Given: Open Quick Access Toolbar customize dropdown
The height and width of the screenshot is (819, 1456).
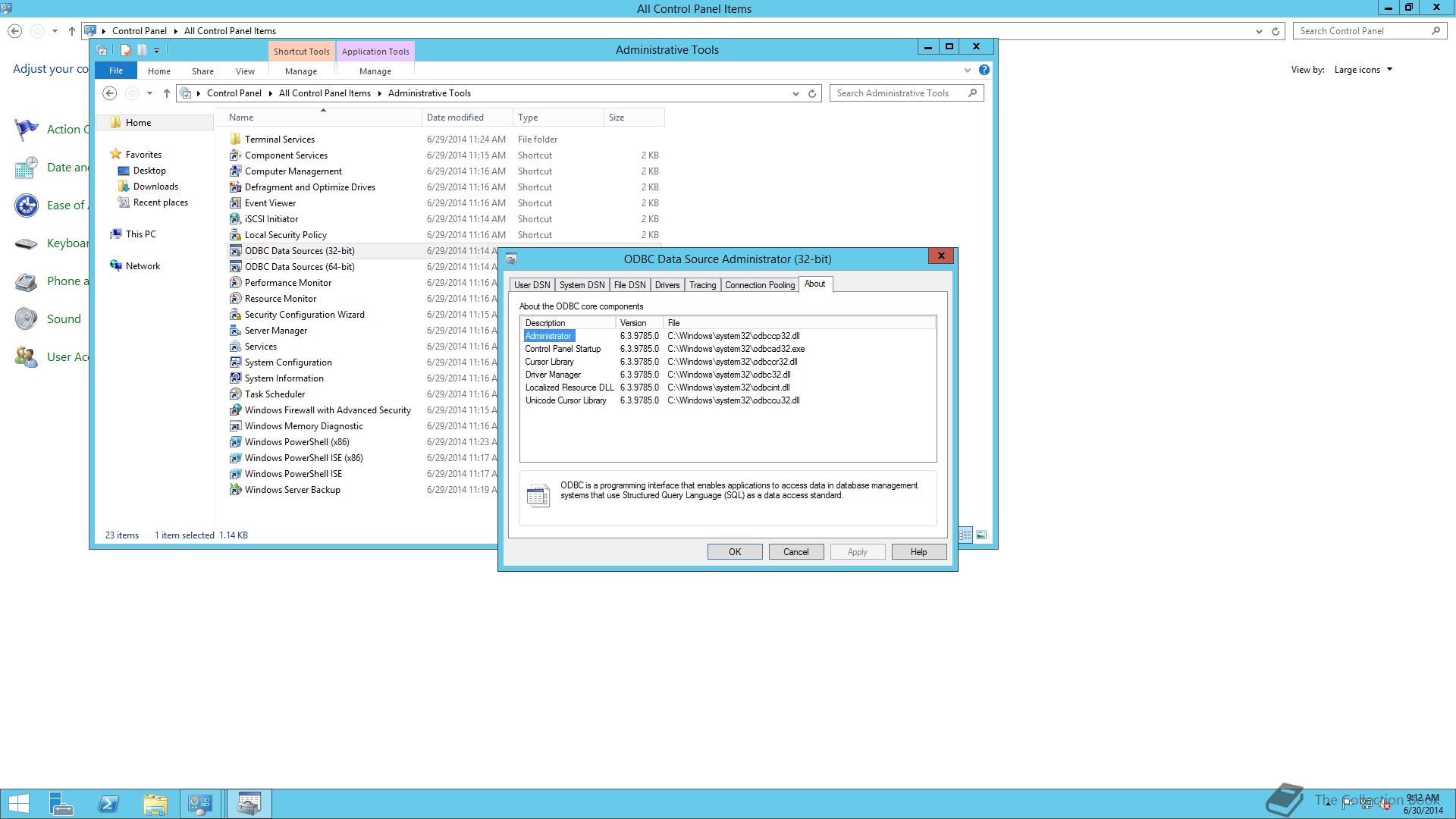Looking at the screenshot, I should pos(157,50).
